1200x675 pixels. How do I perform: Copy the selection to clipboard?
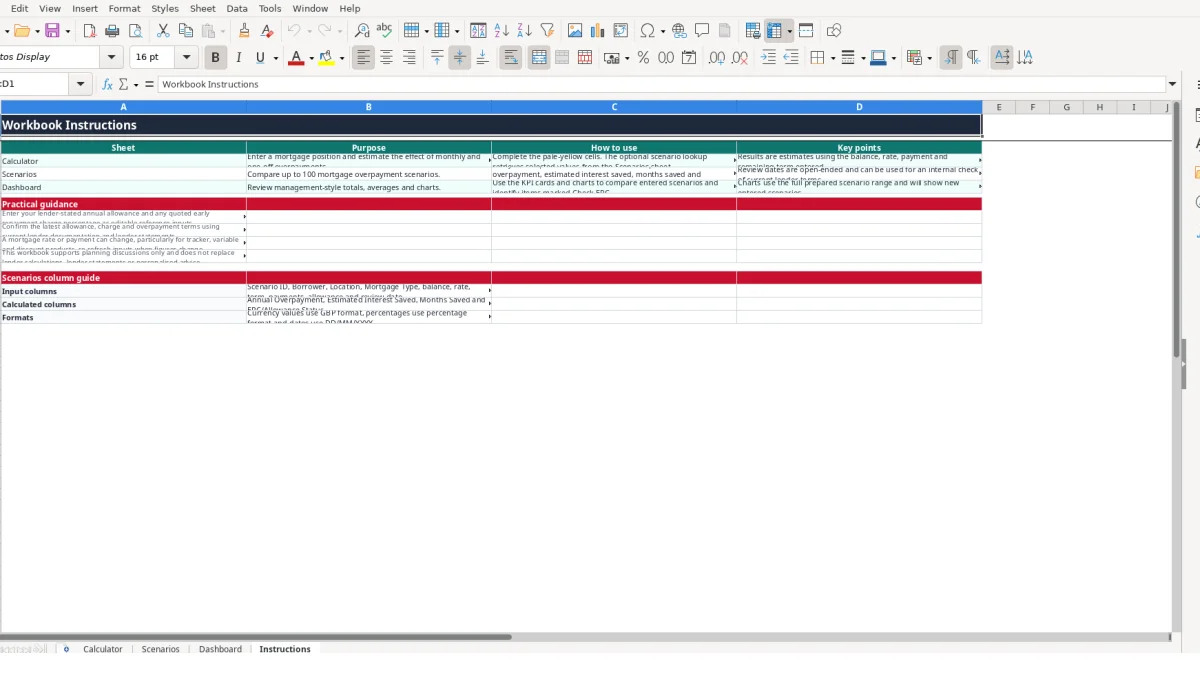185,31
